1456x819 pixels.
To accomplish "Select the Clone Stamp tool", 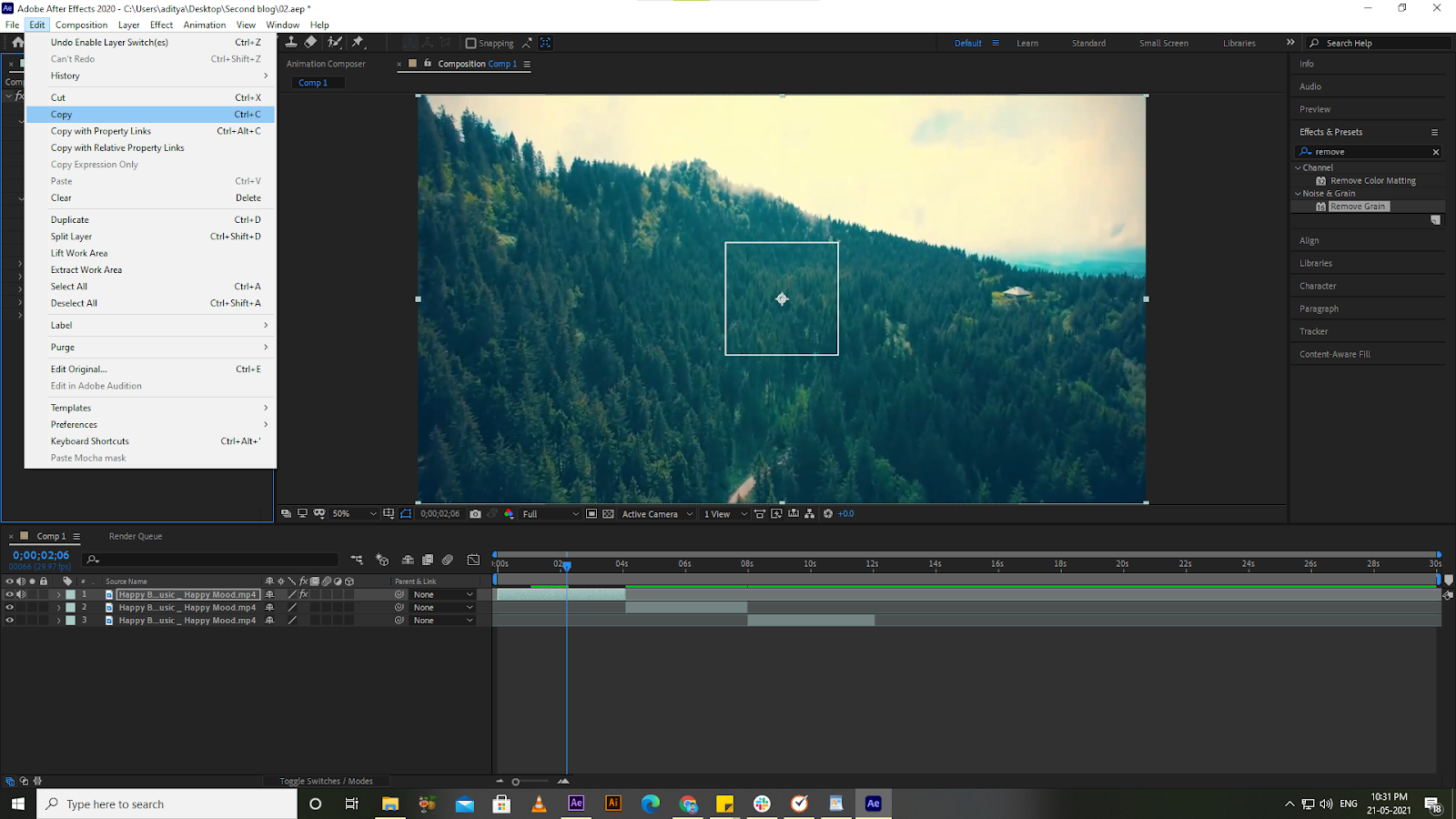I will pos(291,42).
